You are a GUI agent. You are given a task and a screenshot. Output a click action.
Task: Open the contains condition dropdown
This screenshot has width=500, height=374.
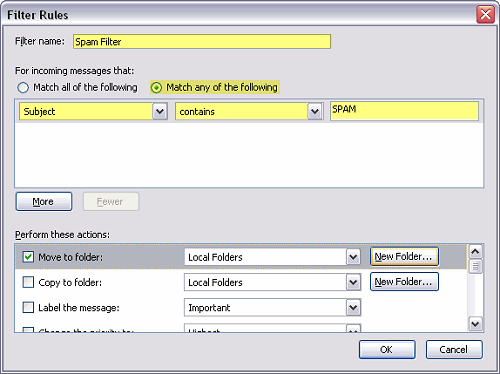(x=249, y=111)
